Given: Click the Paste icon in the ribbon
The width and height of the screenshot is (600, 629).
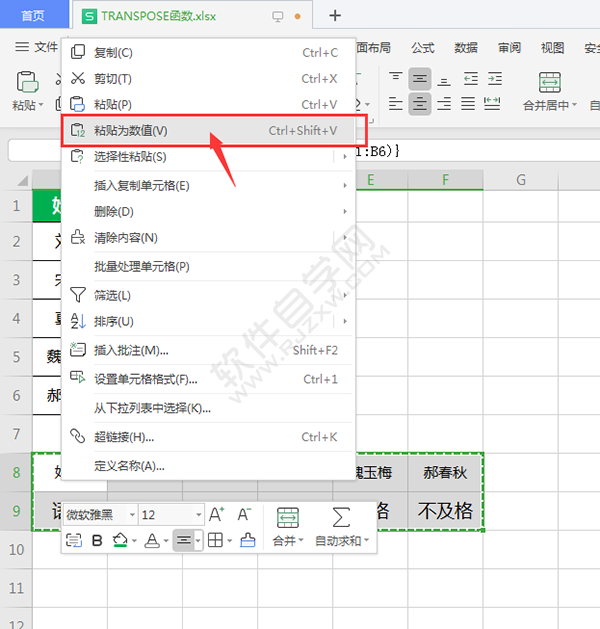Looking at the screenshot, I should coord(27,82).
